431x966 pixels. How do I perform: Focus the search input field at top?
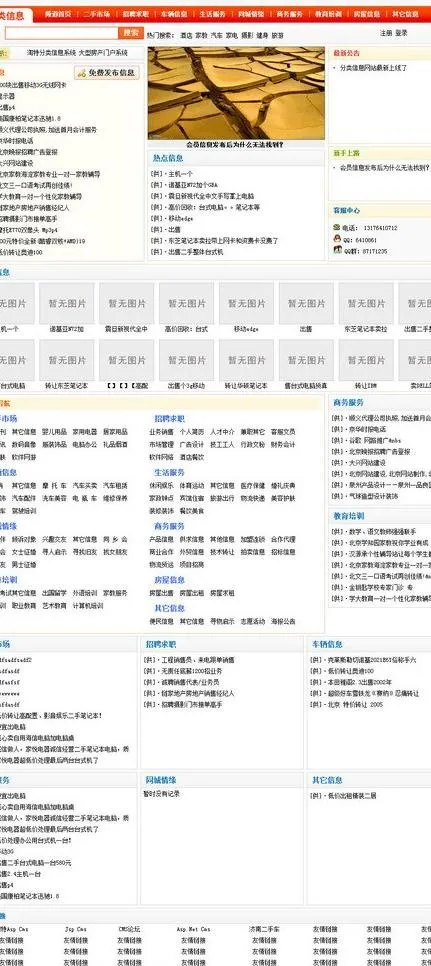tap(62, 33)
